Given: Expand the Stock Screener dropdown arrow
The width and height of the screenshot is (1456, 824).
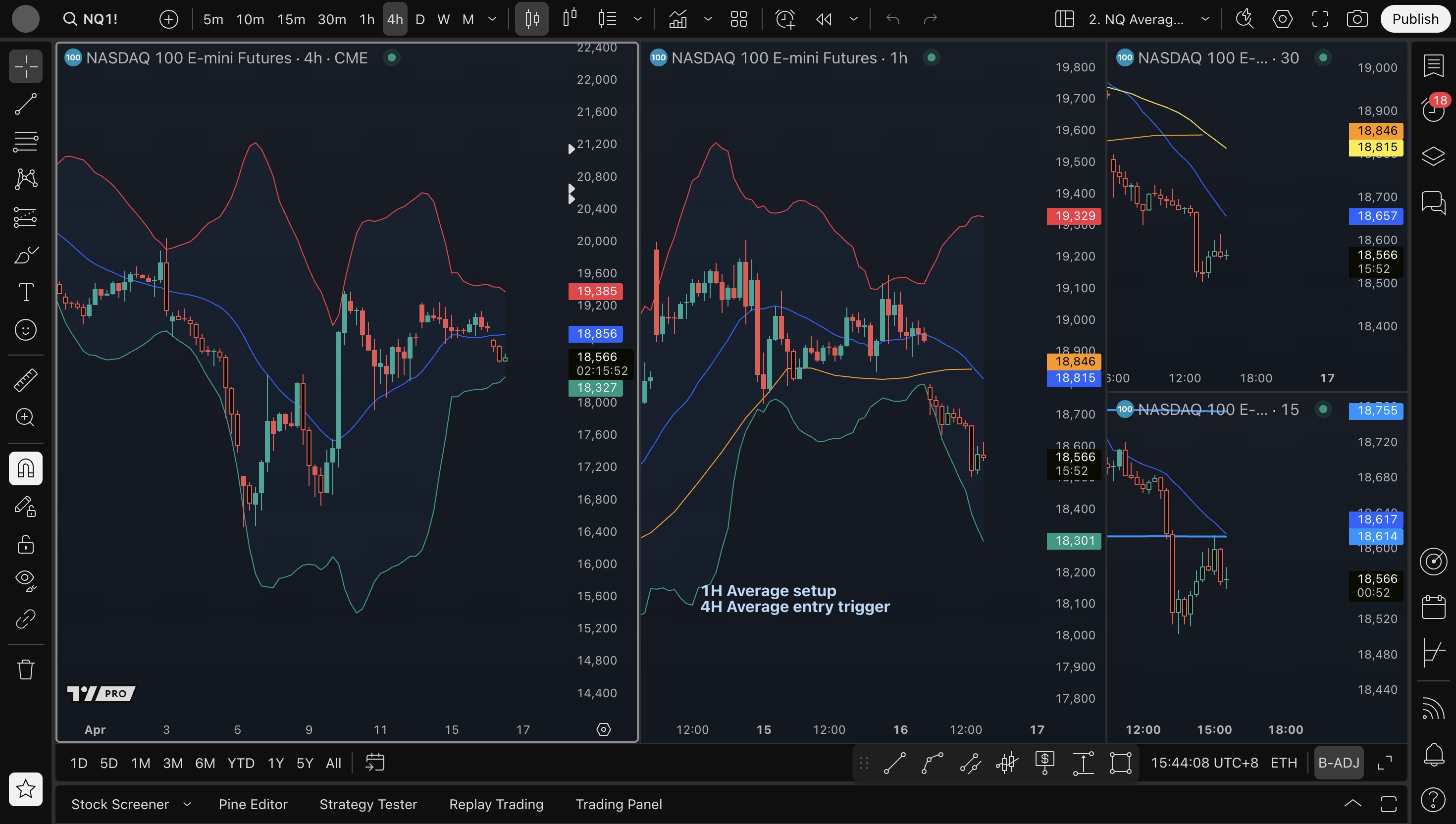Looking at the screenshot, I should point(187,804).
